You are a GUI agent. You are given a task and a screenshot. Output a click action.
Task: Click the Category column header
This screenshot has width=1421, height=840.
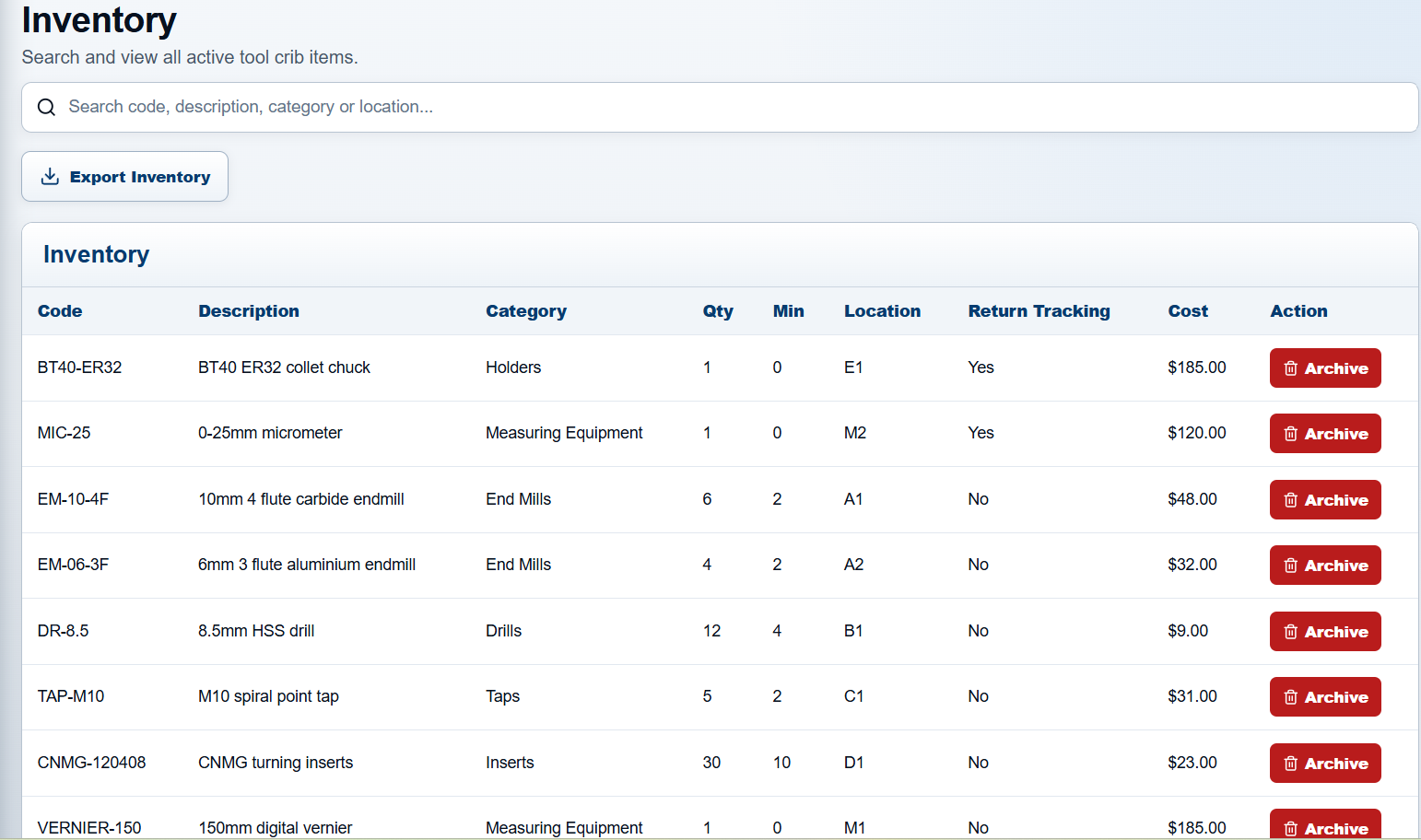pos(526,311)
